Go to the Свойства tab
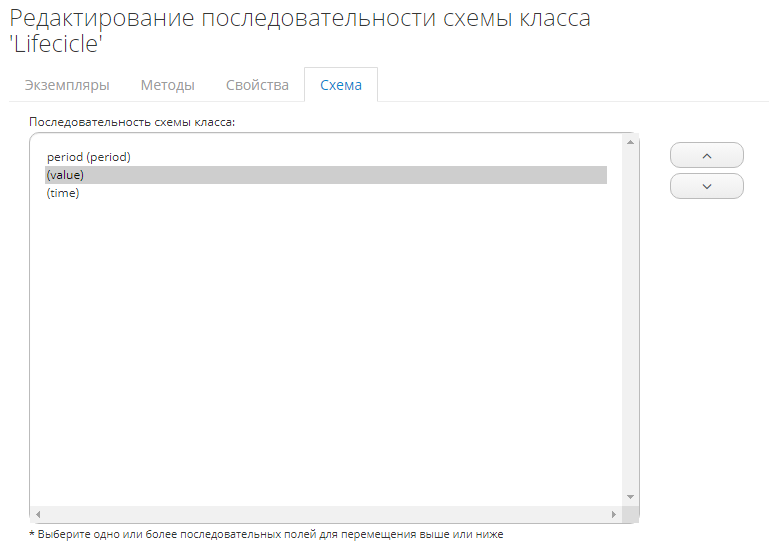 click(x=257, y=85)
